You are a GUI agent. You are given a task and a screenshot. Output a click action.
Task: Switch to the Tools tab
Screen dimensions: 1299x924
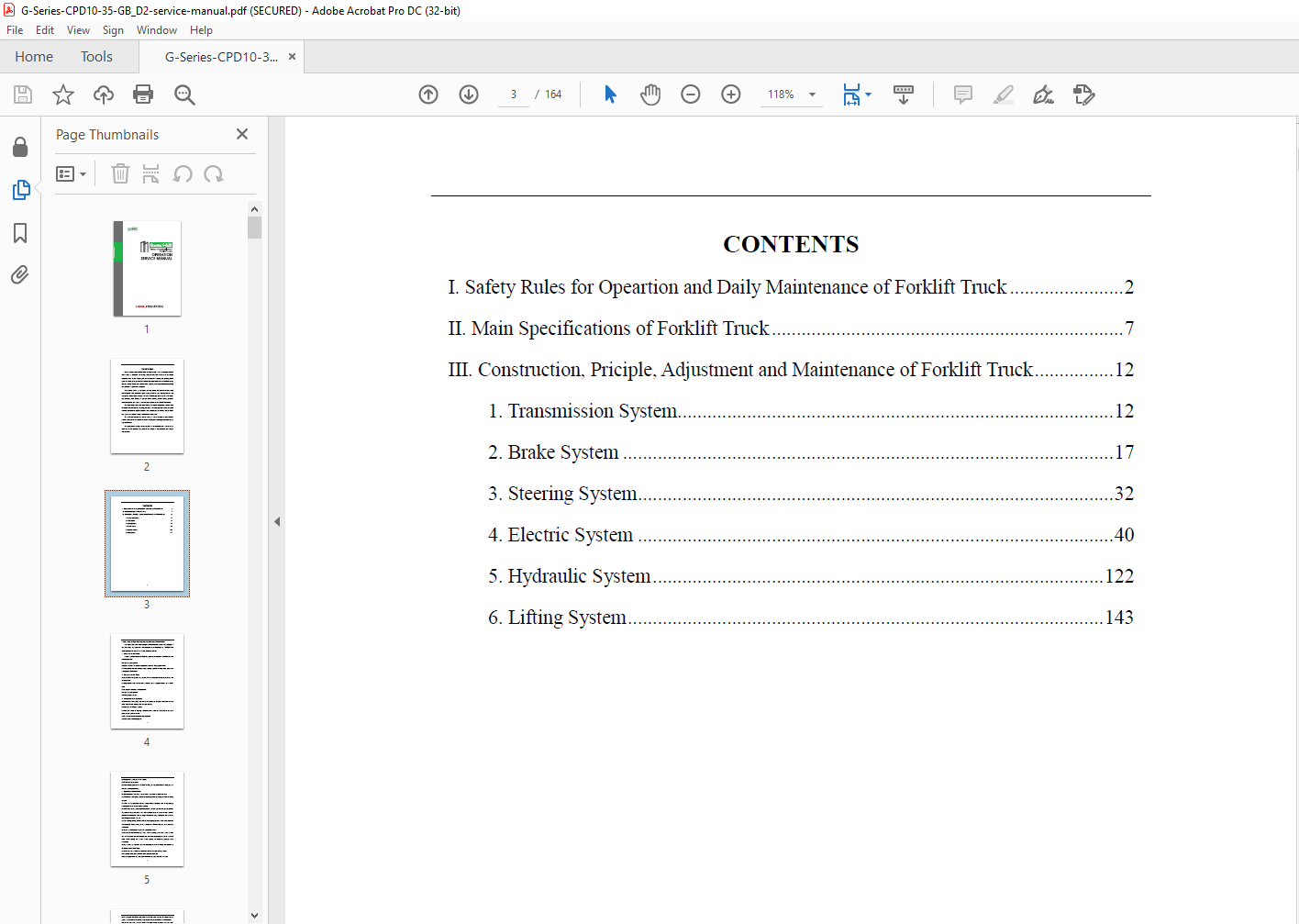coord(96,57)
